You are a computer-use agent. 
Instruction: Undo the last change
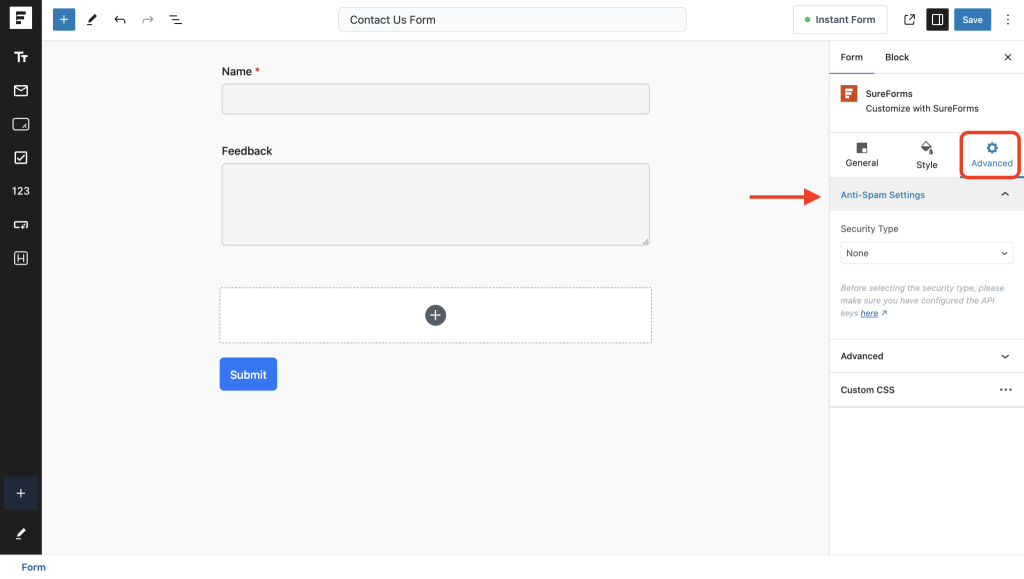click(x=120, y=20)
